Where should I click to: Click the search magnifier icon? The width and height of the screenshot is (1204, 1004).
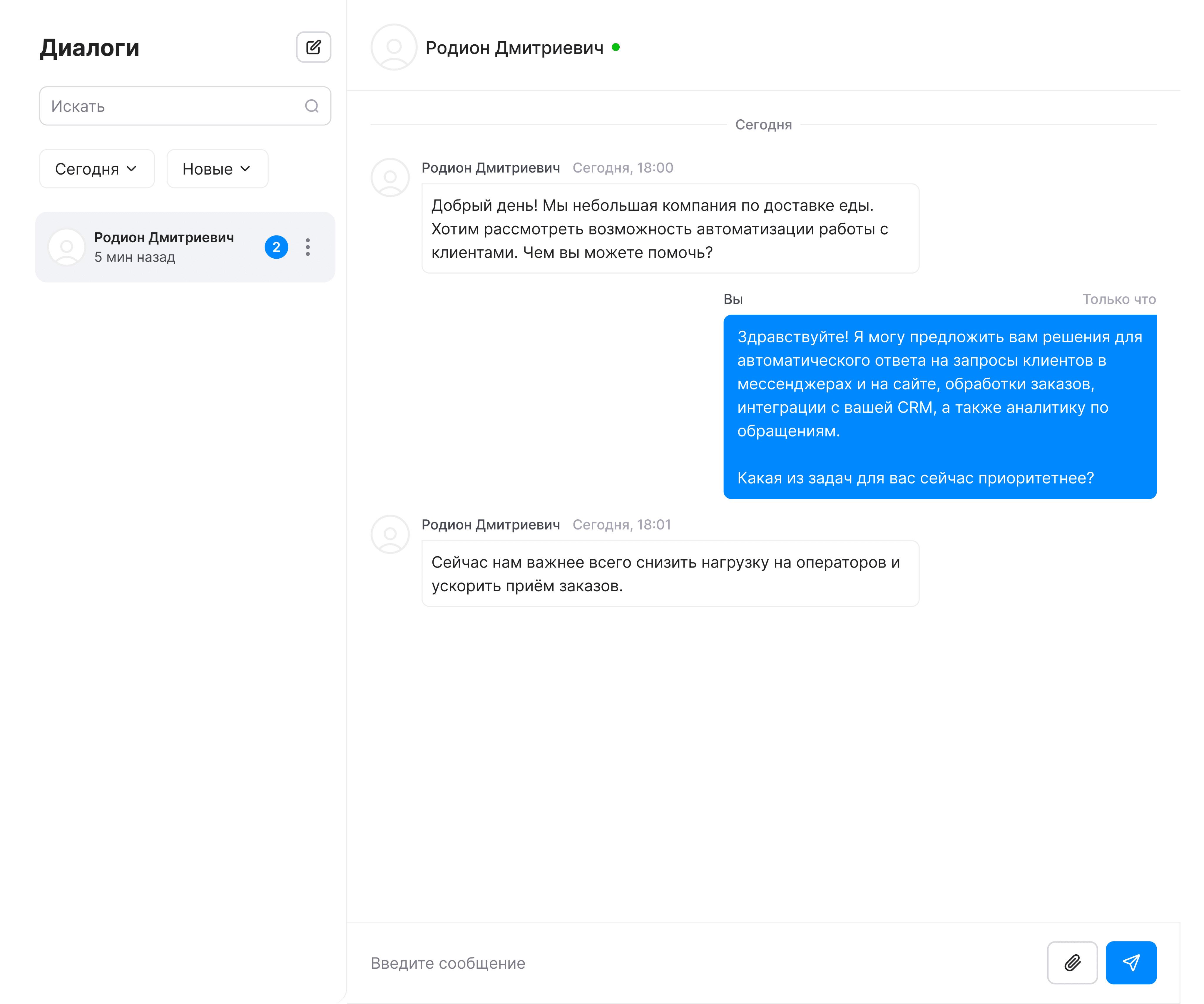(311, 106)
